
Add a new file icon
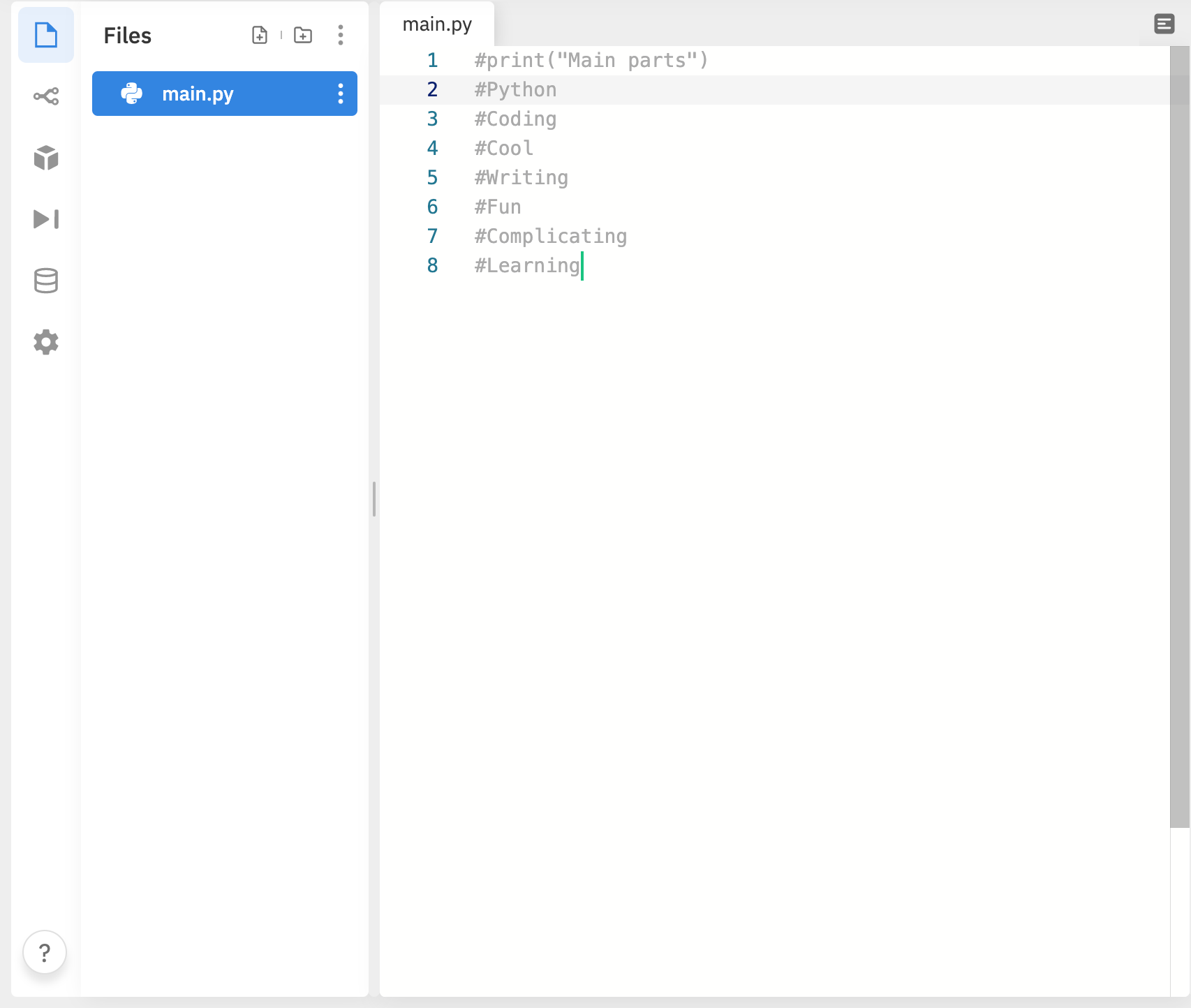coord(260,35)
